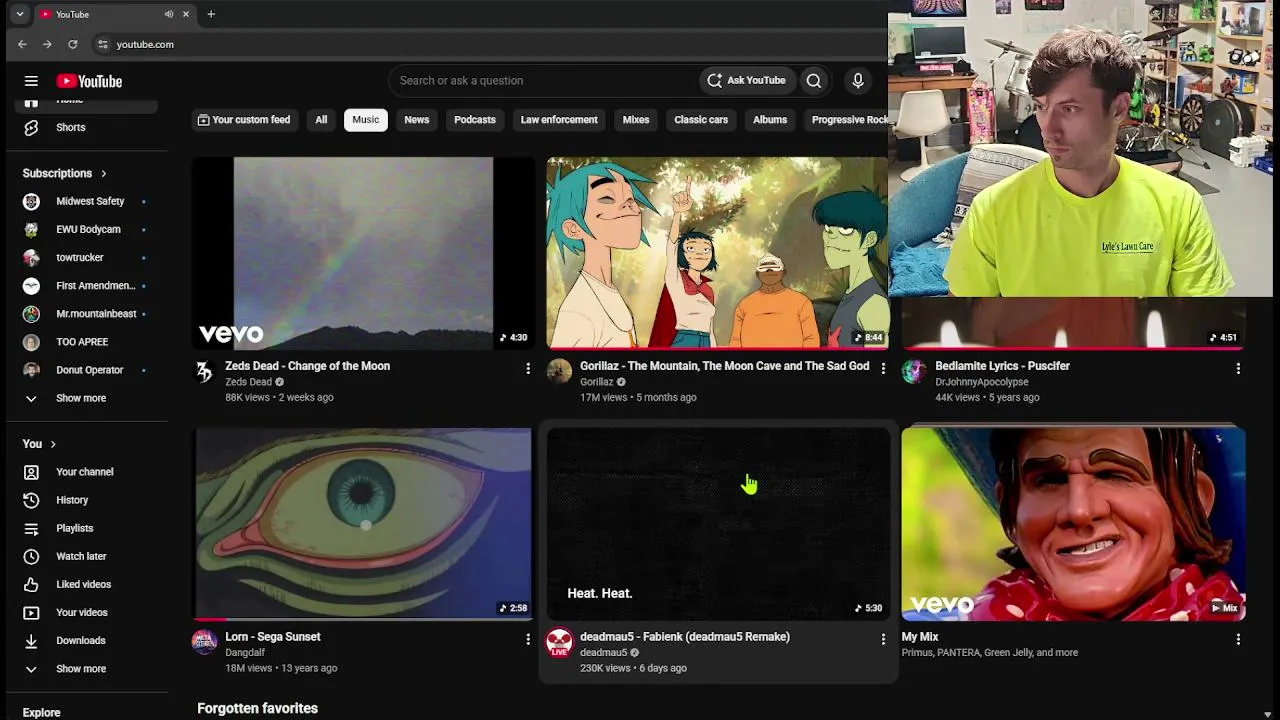View site information for youtube.com
This screenshot has width=1280, height=720.
[x=103, y=44]
